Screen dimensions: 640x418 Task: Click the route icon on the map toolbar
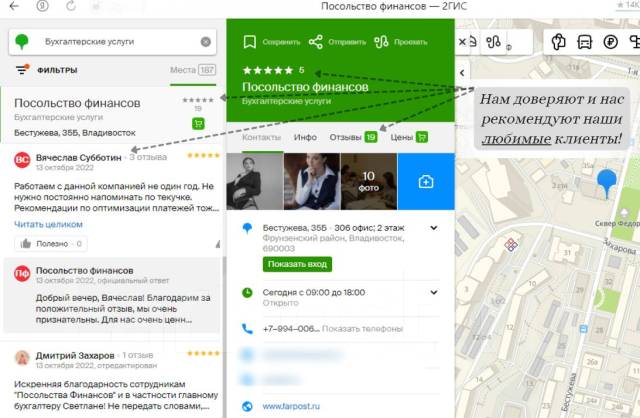493,42
